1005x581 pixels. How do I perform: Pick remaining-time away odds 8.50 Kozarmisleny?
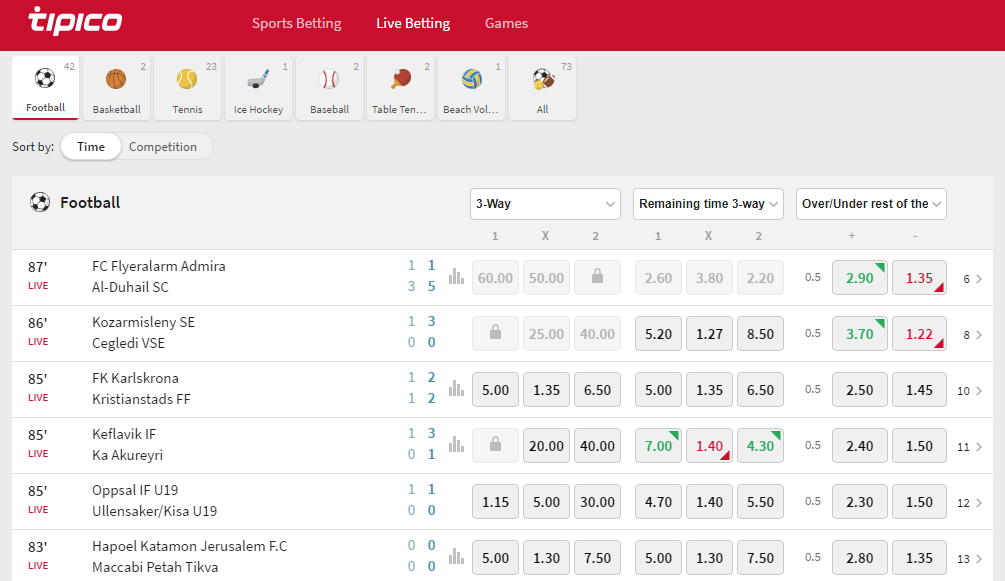pyautogui.click(x=760, y=333)
